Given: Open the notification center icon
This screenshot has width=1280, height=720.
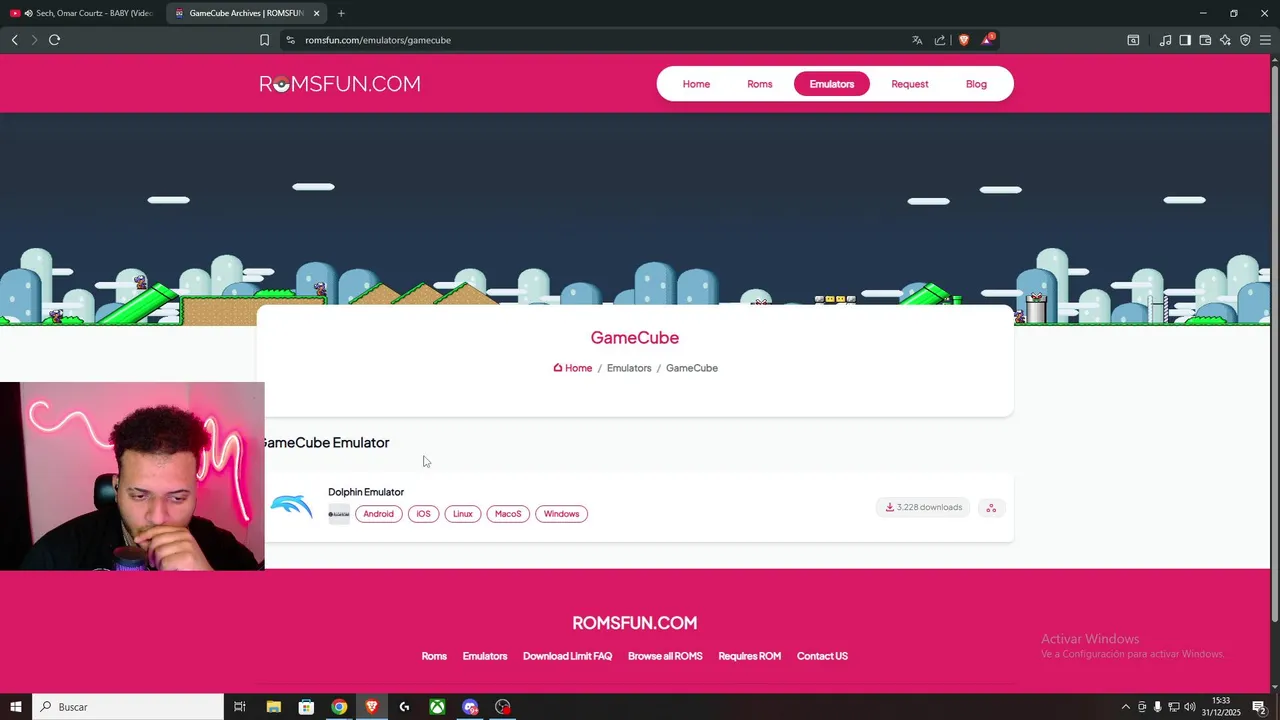Looking at the screenshot, I should coord(1259,707).
